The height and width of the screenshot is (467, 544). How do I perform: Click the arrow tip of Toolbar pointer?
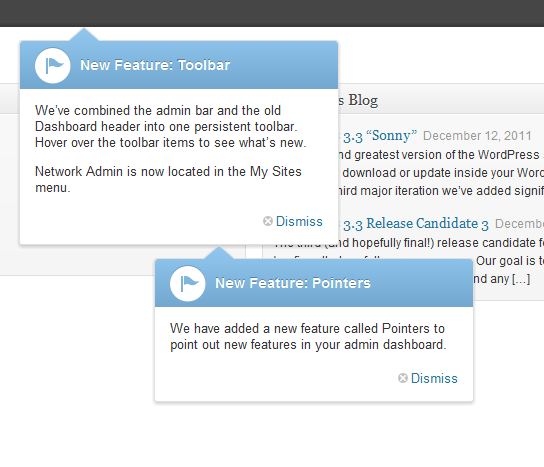tap(84, 31)
